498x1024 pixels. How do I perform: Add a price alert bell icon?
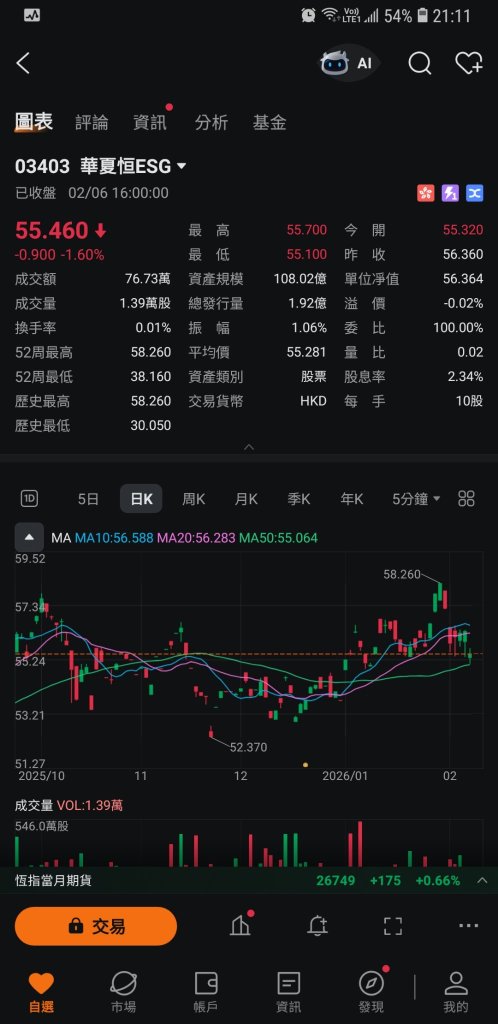click(318, 925)
